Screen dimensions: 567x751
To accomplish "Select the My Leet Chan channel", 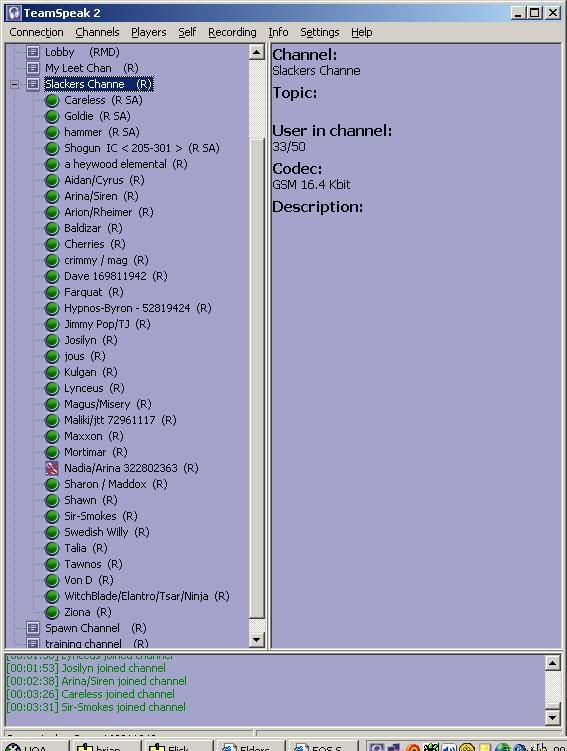I will [x=91, y=68].
